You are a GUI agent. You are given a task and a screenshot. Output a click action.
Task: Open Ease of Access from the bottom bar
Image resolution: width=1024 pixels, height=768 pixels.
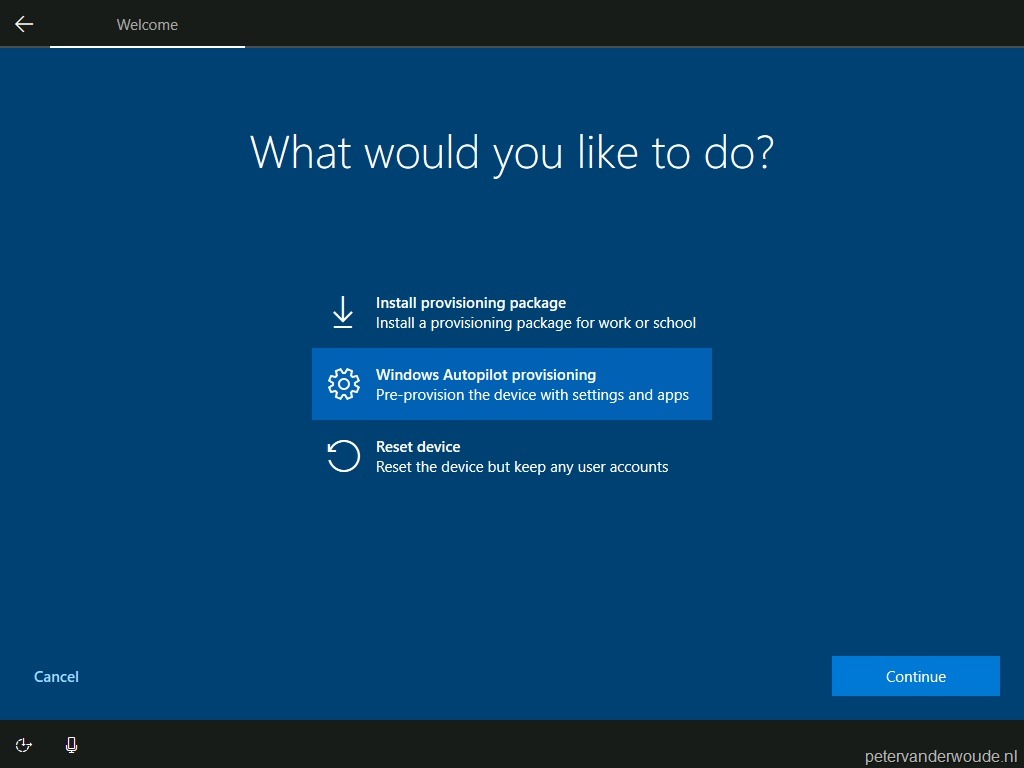pyautogui.click(x=23, y=745)
